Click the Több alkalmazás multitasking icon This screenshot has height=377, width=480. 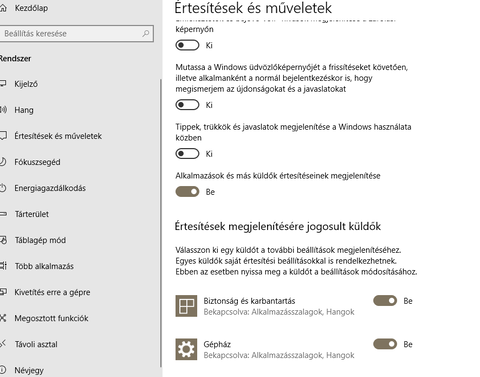click(x=3, y=266)
